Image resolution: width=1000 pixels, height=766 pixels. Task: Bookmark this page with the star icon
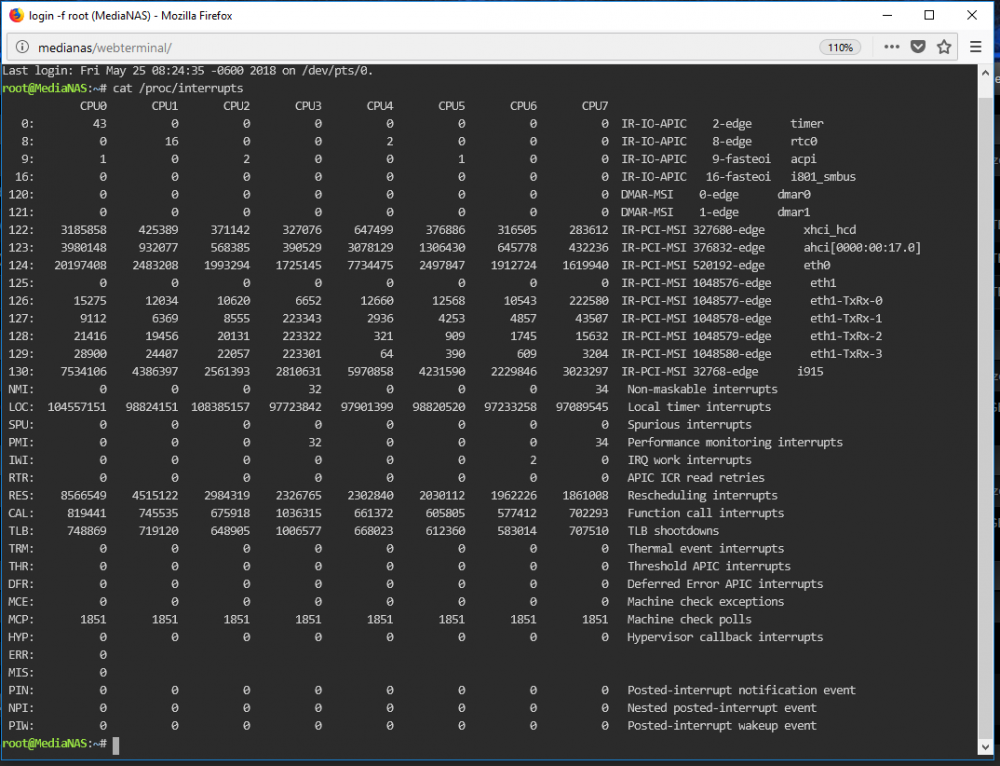pyautogui.click(x=944, y=47)
